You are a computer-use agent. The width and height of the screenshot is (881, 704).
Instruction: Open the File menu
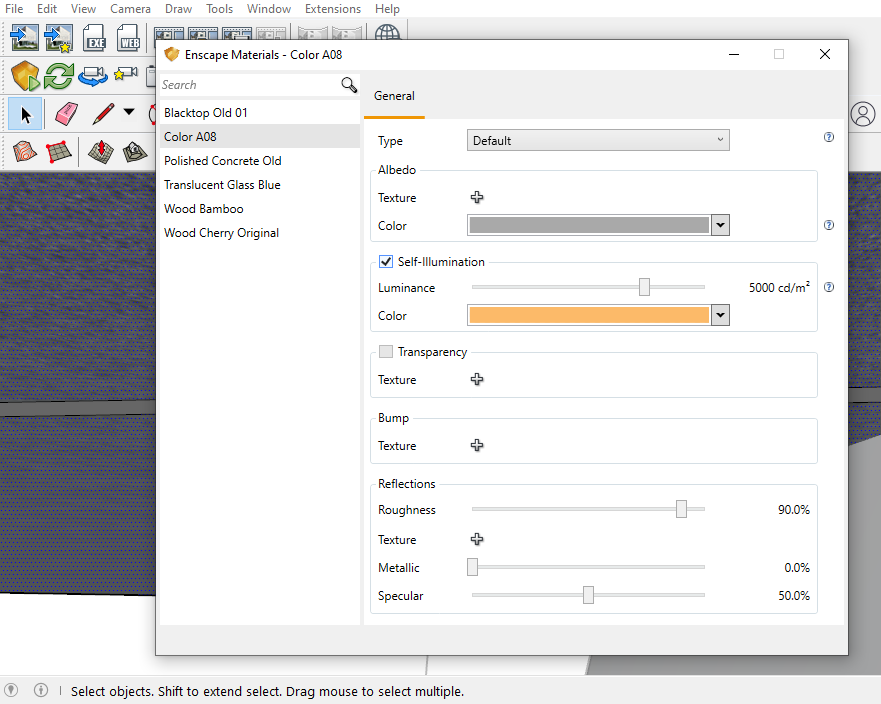pyautogui.click(x=14, y=9)
